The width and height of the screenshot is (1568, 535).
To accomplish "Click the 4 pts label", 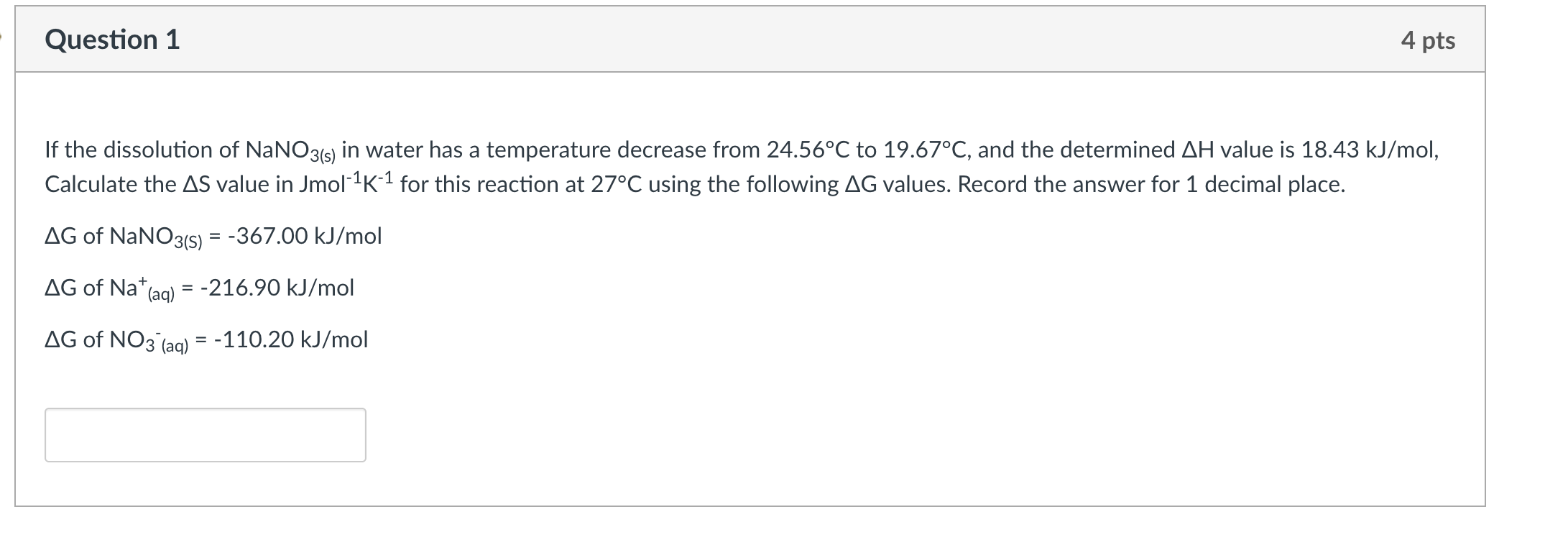I will point(1427,40).
